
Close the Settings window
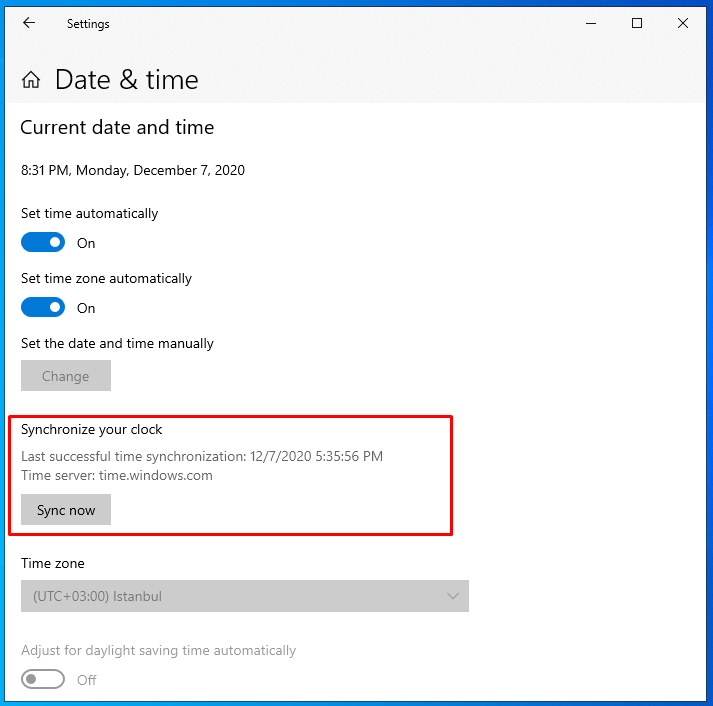point(683,23)
